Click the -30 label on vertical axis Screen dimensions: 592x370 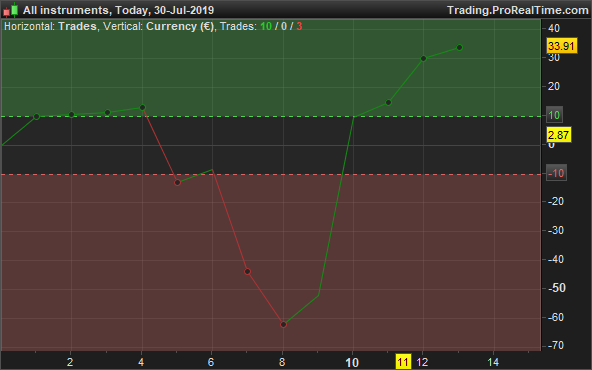pyautogui.click(x=556, y=230)
